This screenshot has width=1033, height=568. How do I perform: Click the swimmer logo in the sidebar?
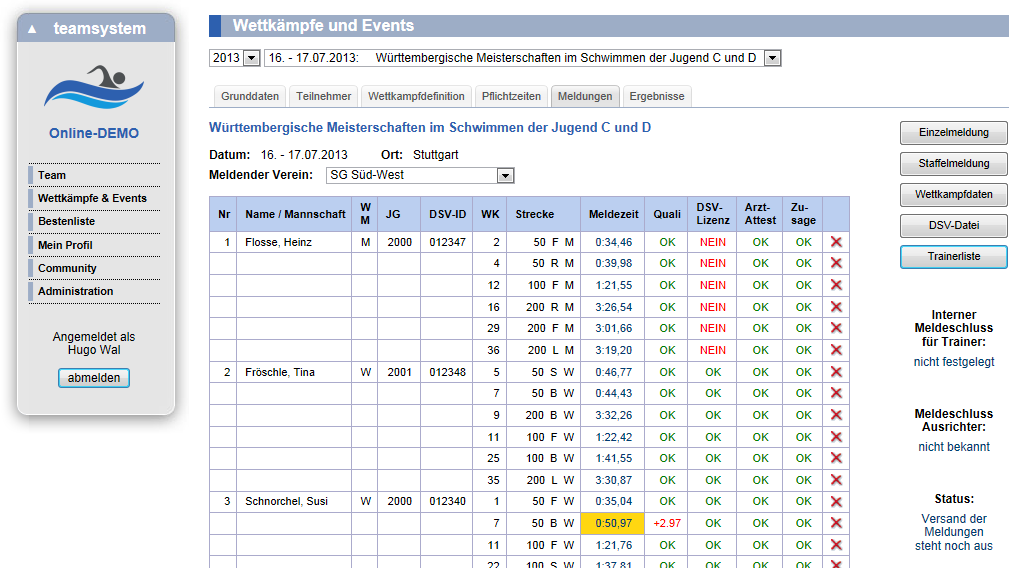tap(94, 86)
